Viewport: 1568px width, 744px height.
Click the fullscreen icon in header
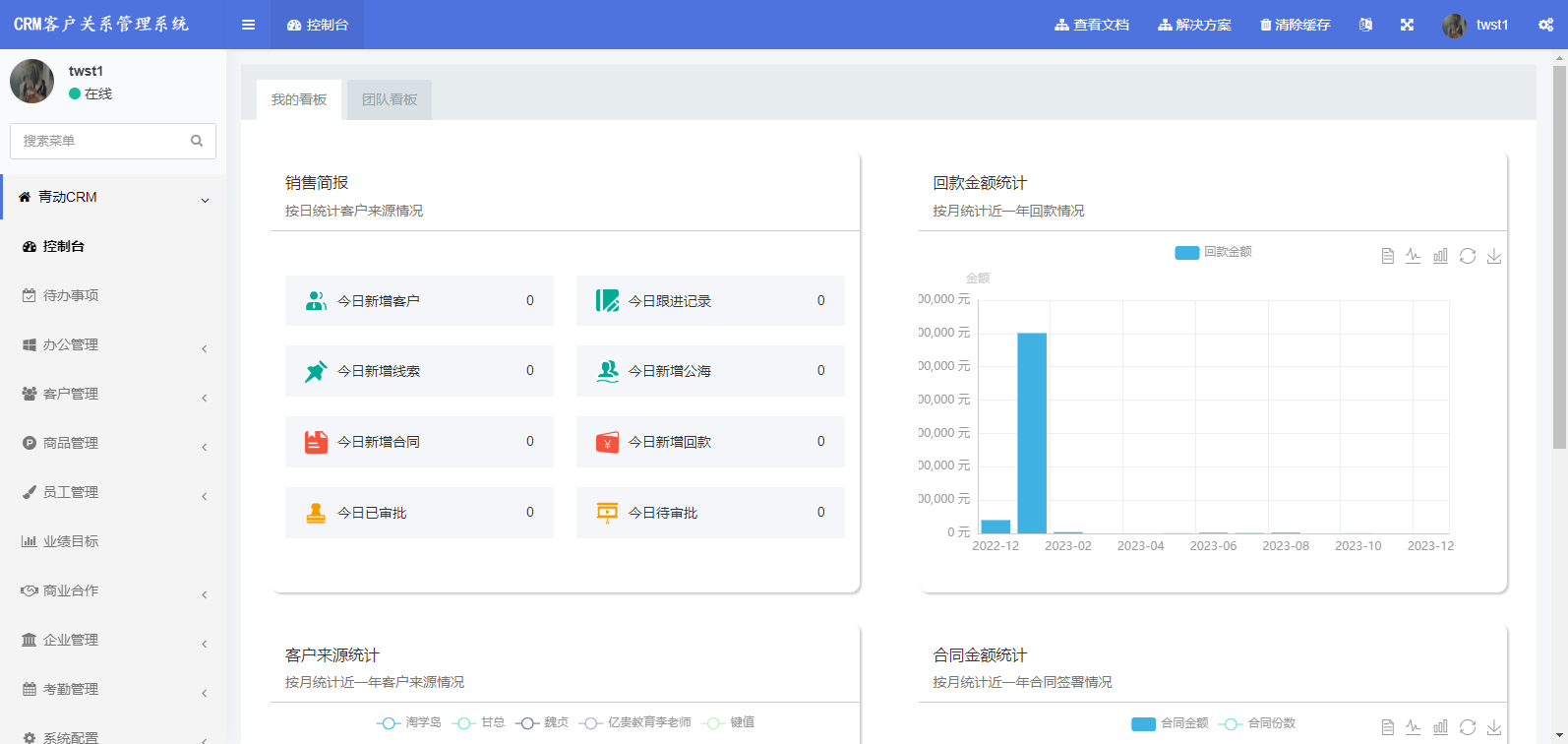[x=1407, y=25]
